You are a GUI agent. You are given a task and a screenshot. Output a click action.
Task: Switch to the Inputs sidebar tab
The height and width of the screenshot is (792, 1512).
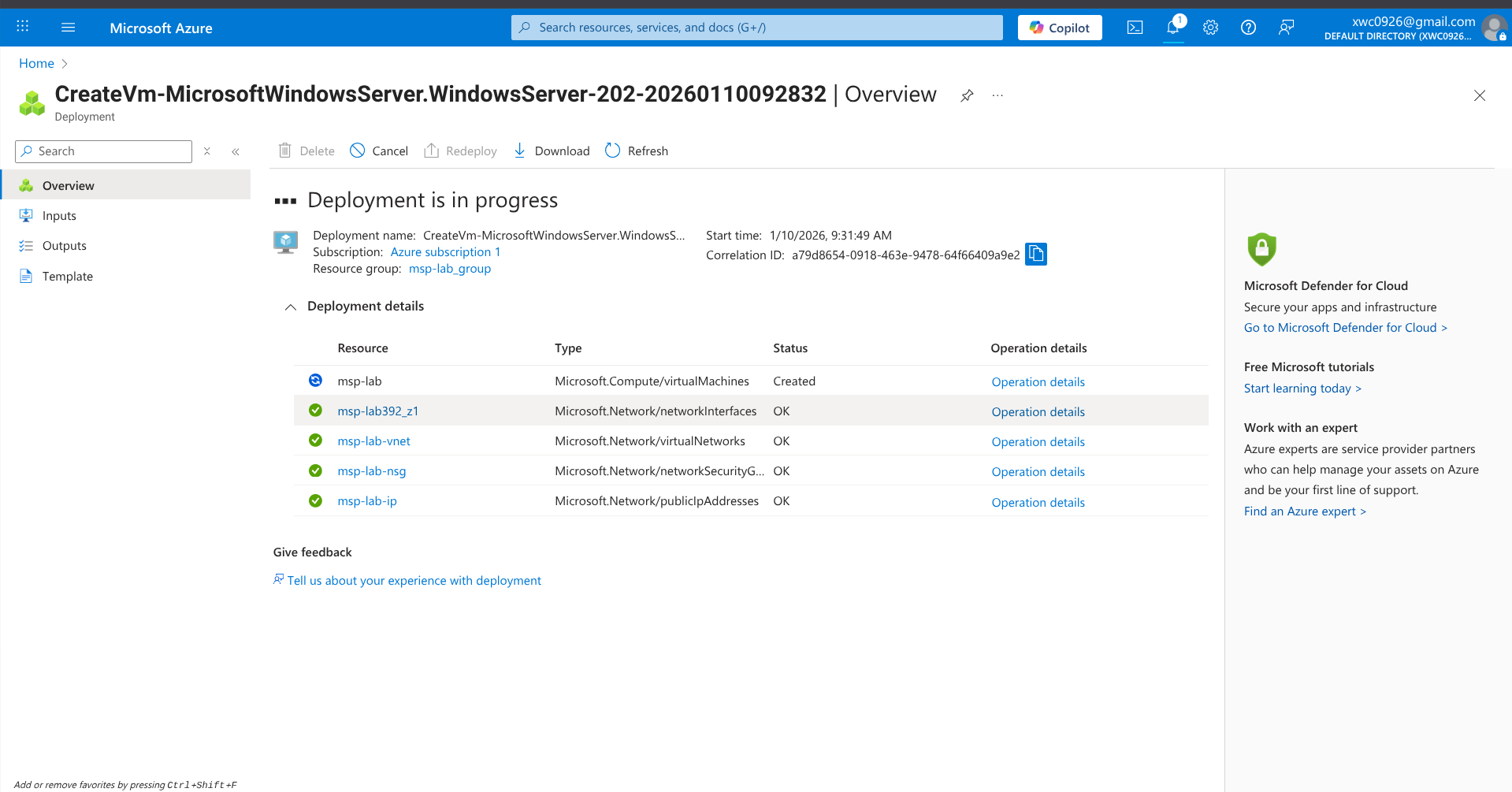[58, 215]
